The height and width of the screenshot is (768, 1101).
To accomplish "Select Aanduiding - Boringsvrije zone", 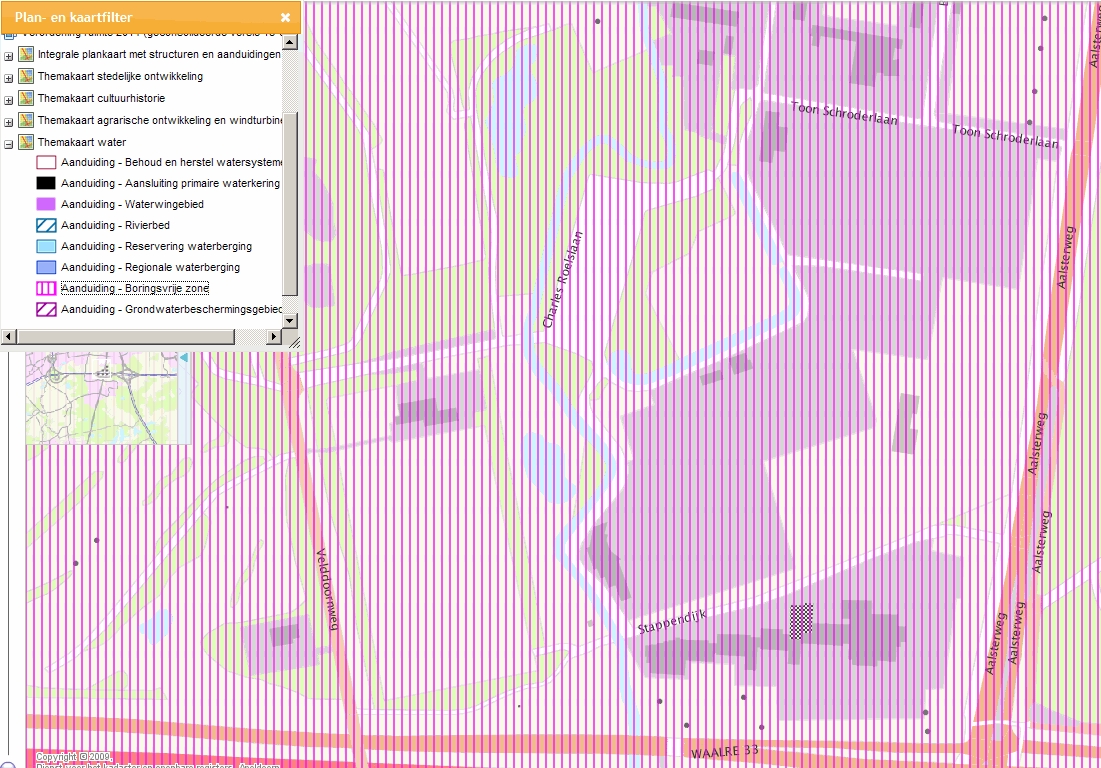I will pos(135,289).
